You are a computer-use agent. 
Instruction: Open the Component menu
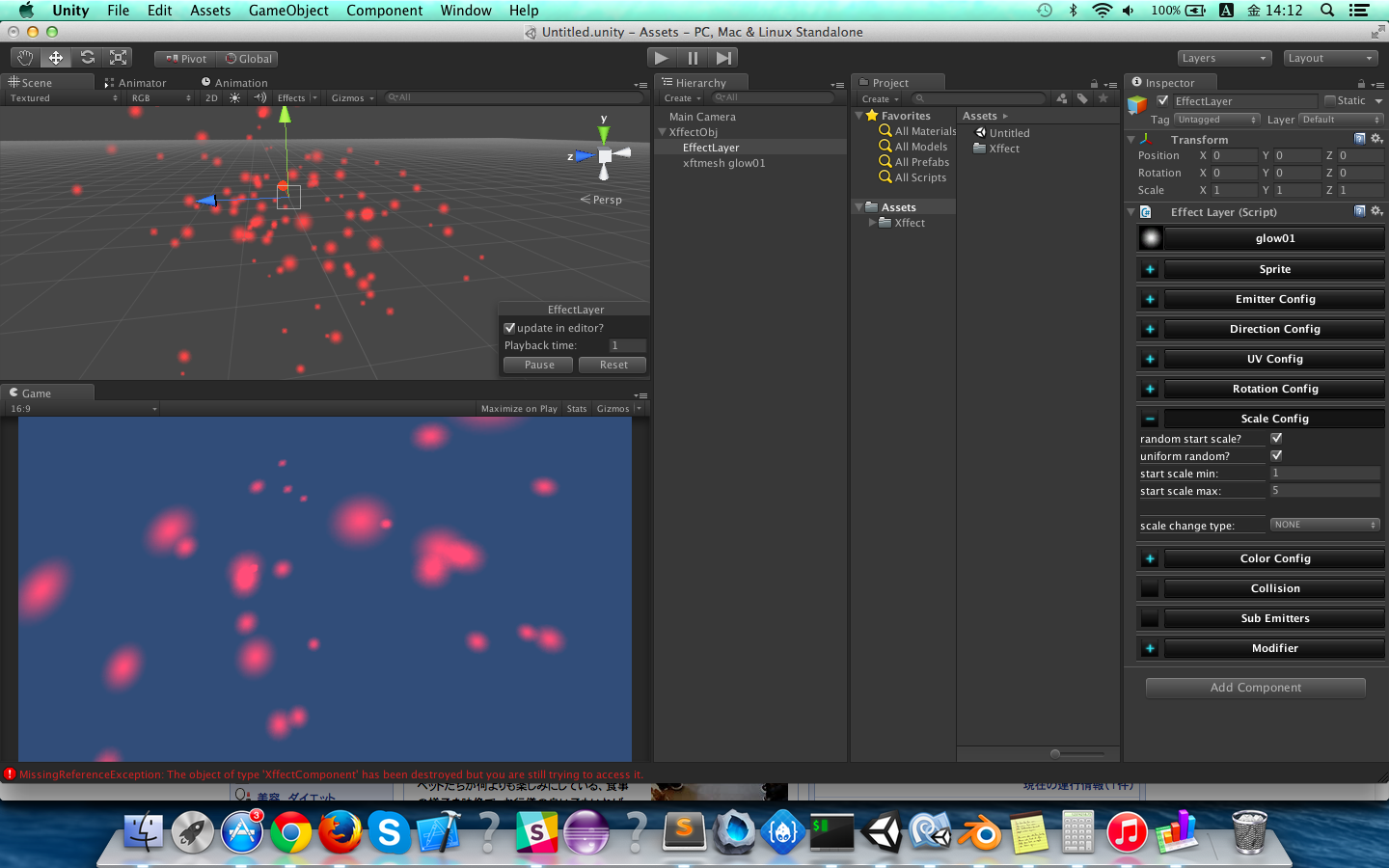[x=385, y=11]
